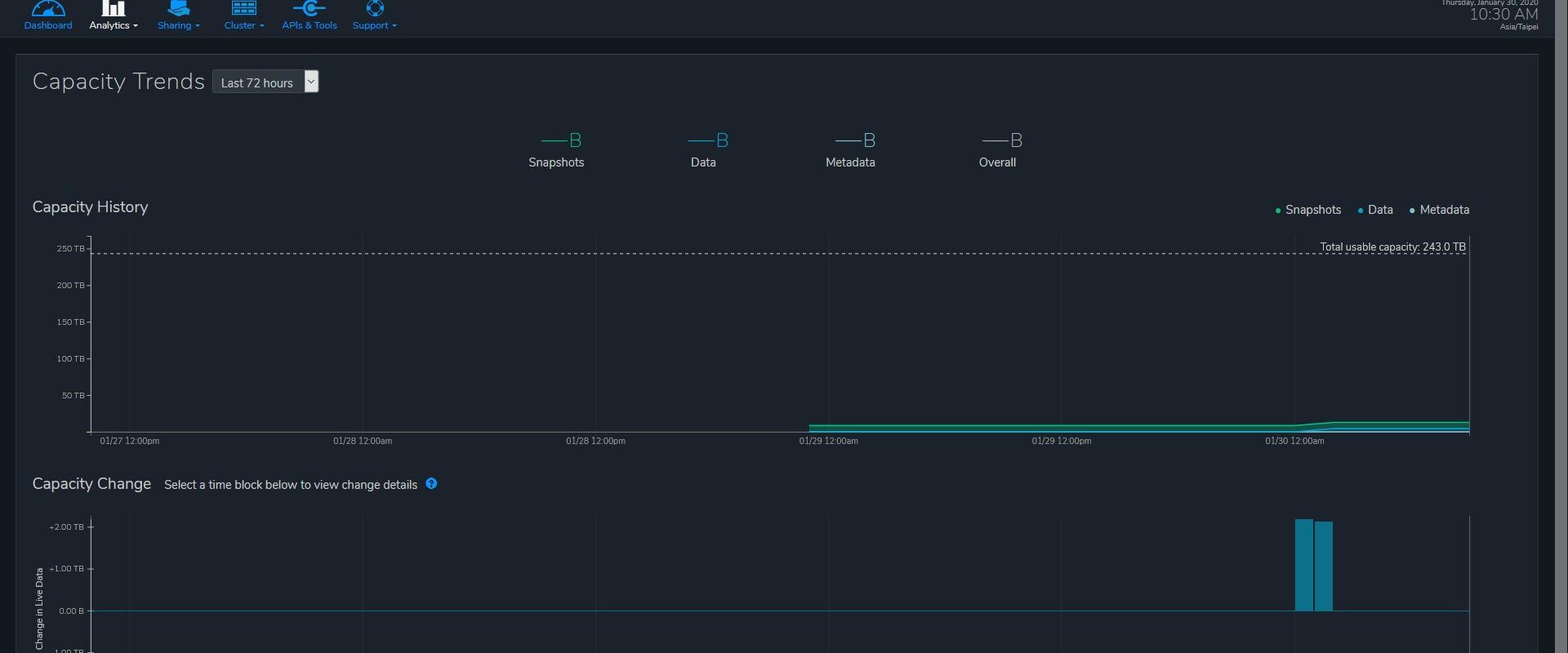Screen dimensions: 1568x653
Task: Click the '01/29 12:00pm' axis label
Action: [1062, 441]
